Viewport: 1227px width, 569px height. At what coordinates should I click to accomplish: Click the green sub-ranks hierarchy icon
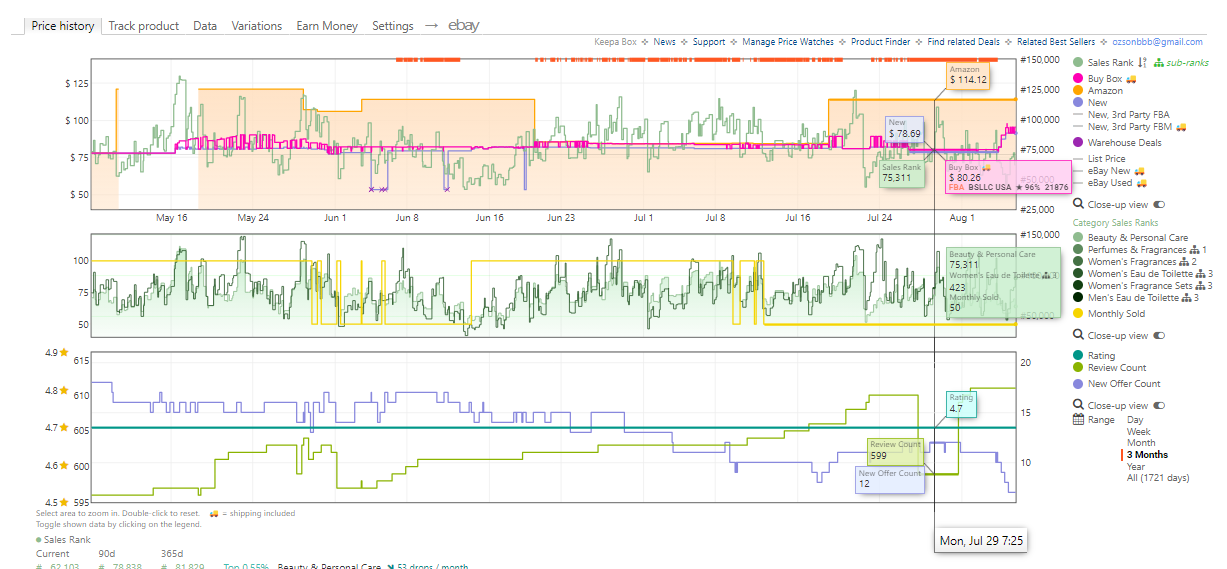click(x=1159, y=63)
